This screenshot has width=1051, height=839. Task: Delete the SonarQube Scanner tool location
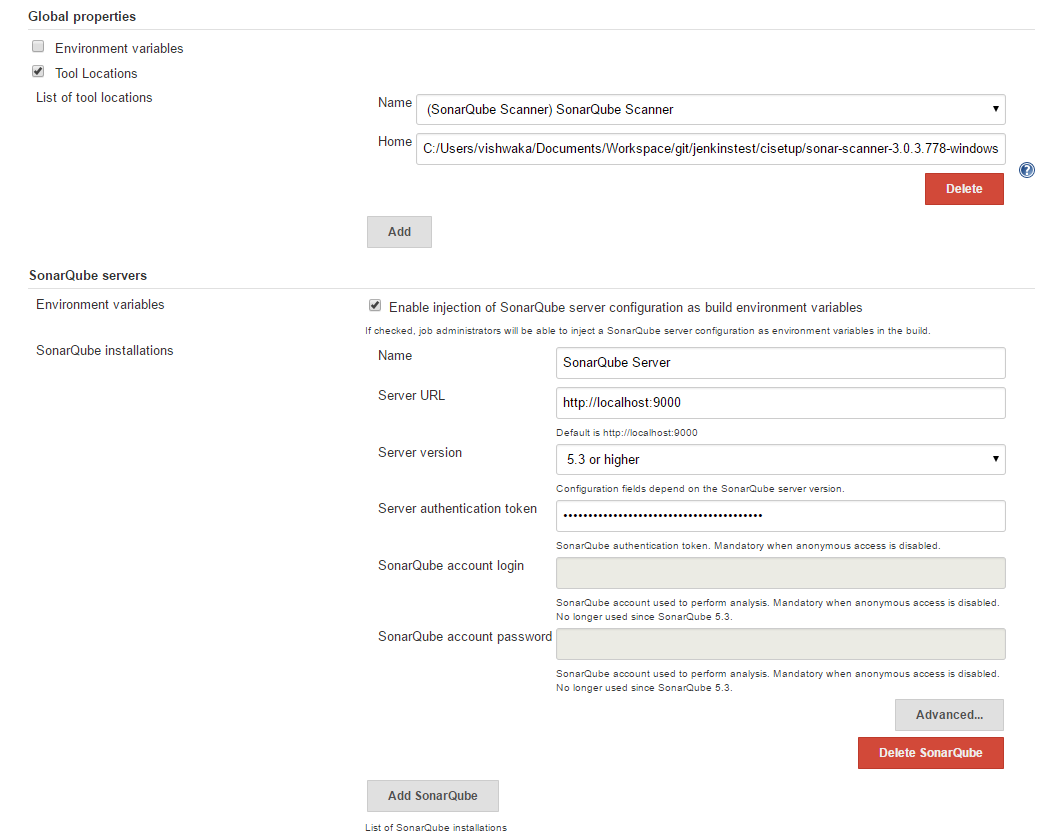click(x=963, y=188)
